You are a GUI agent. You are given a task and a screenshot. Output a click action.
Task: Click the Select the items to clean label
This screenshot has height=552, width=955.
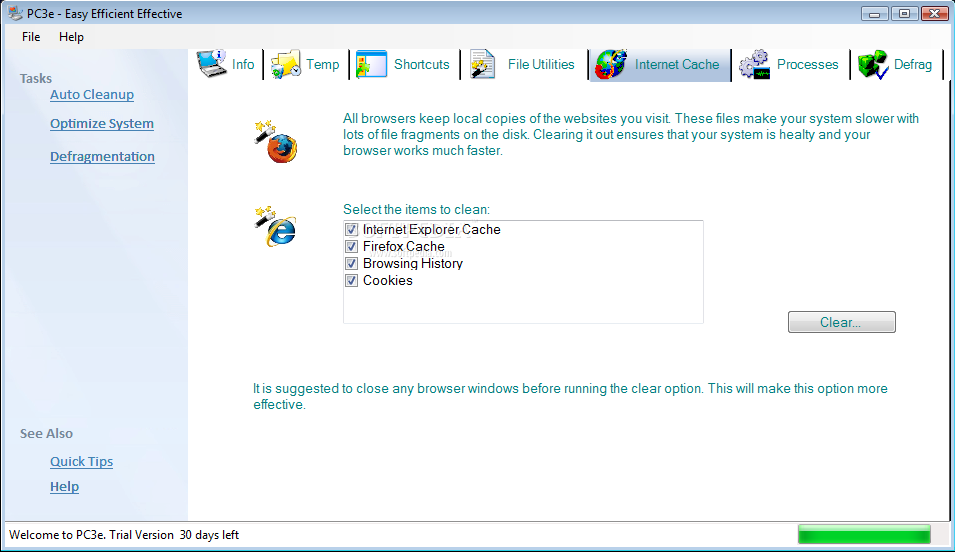pos(416,210)
